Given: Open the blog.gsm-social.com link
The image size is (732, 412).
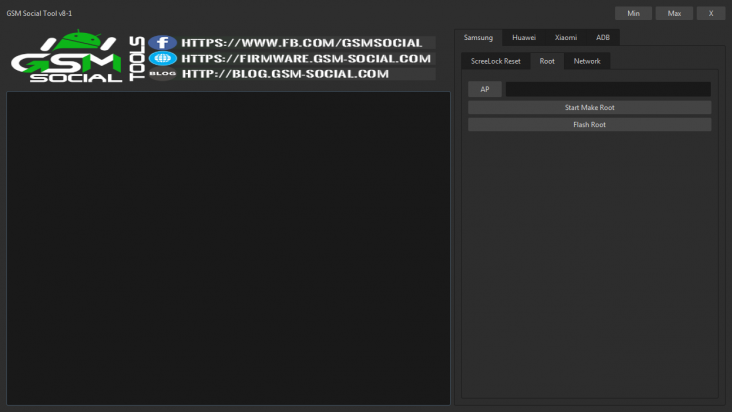Looking at the screenshot, I should [285, 74].
